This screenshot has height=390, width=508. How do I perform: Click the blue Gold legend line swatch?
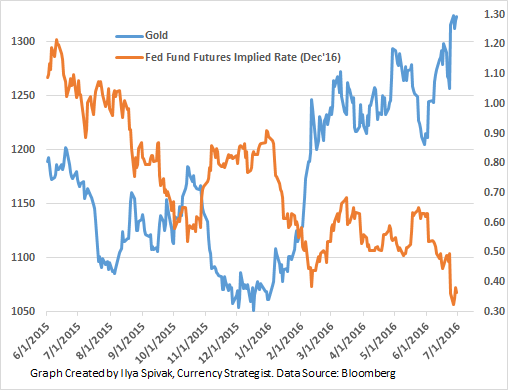130,36
